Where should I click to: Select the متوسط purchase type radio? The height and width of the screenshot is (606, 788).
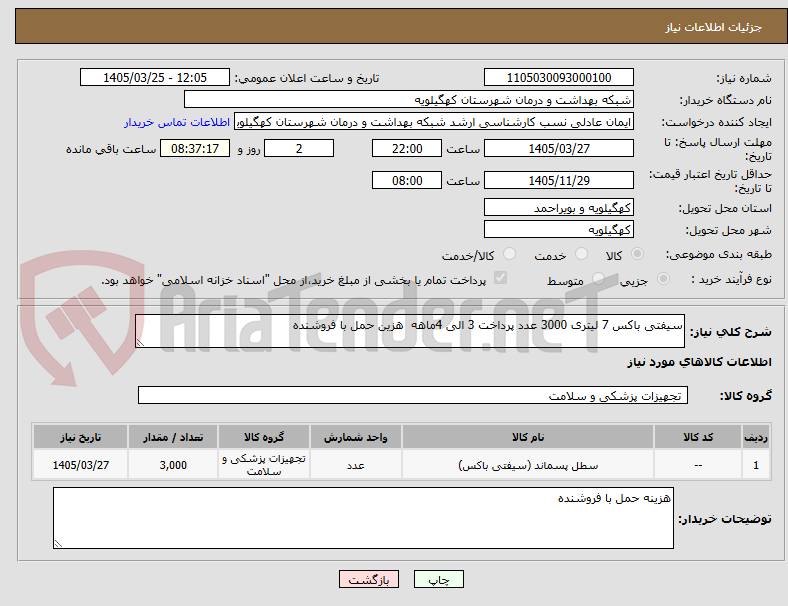598,279
